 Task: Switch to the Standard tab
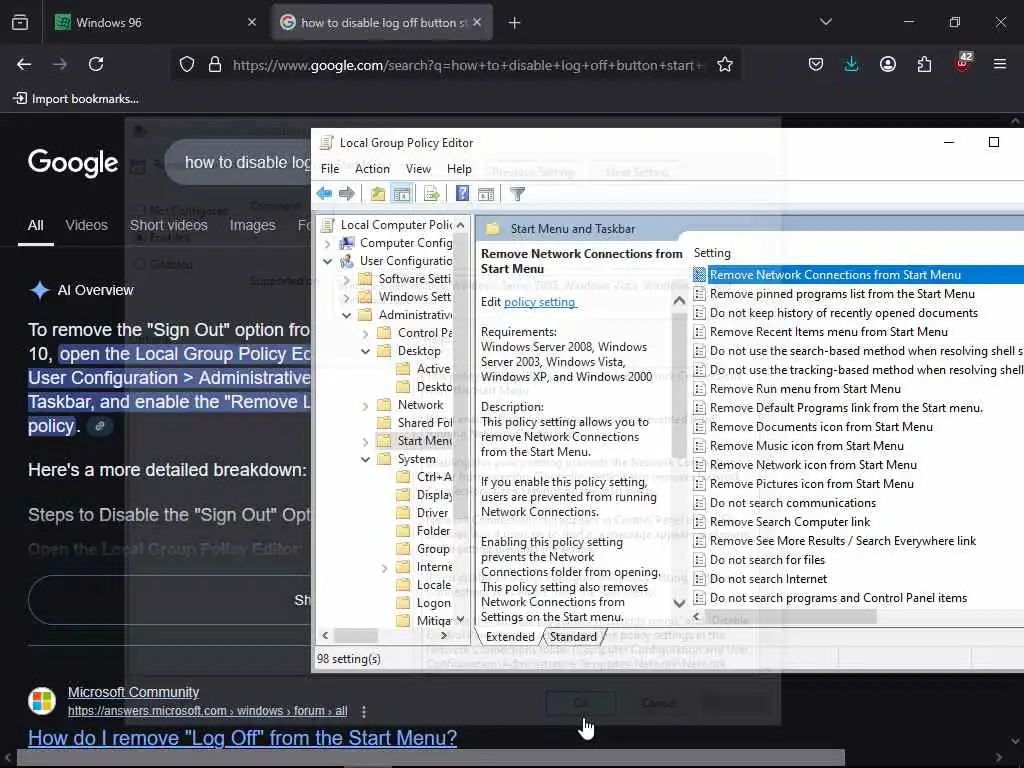coord(573,637)
